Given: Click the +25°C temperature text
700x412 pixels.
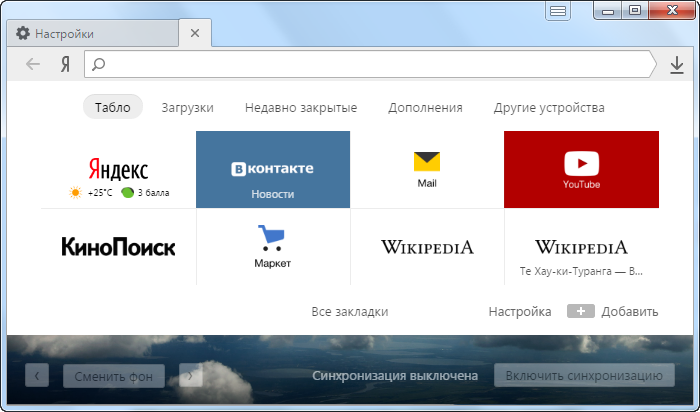Looking at the screenshot, I should click(x=100, y=193).
